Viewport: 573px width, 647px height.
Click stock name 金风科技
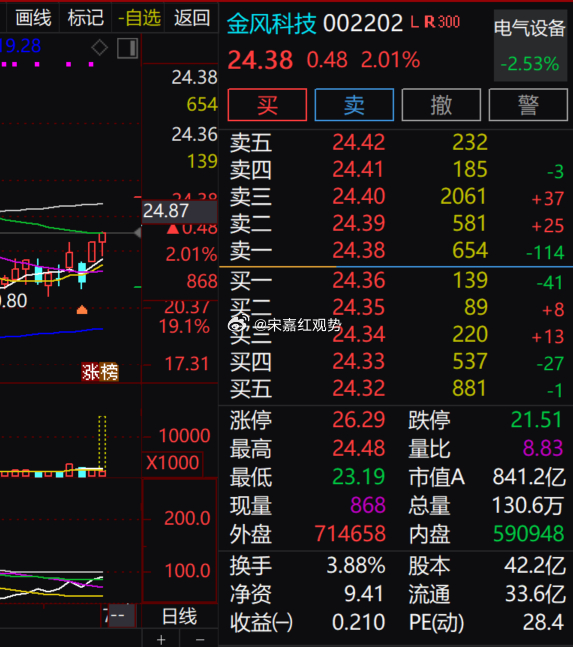tap(271, 23)
